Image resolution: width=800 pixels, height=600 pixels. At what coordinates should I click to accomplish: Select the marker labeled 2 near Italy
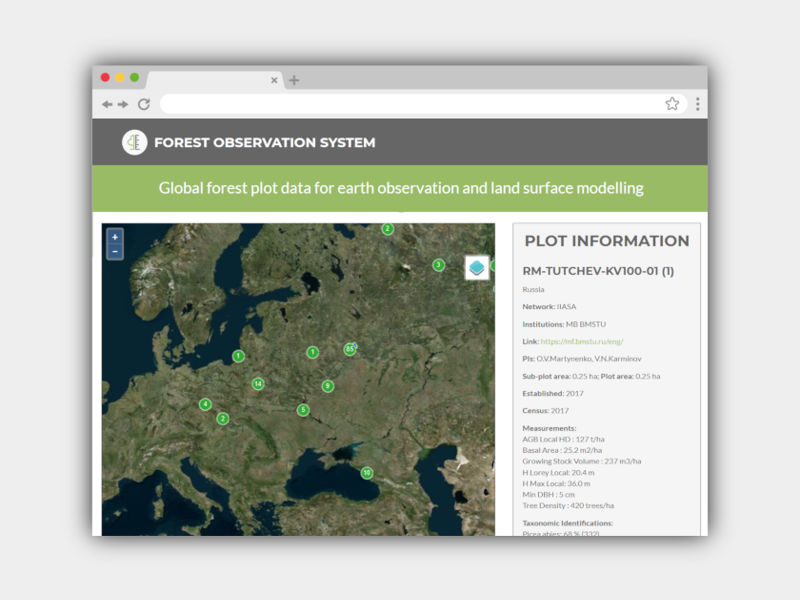coord(222,419)
